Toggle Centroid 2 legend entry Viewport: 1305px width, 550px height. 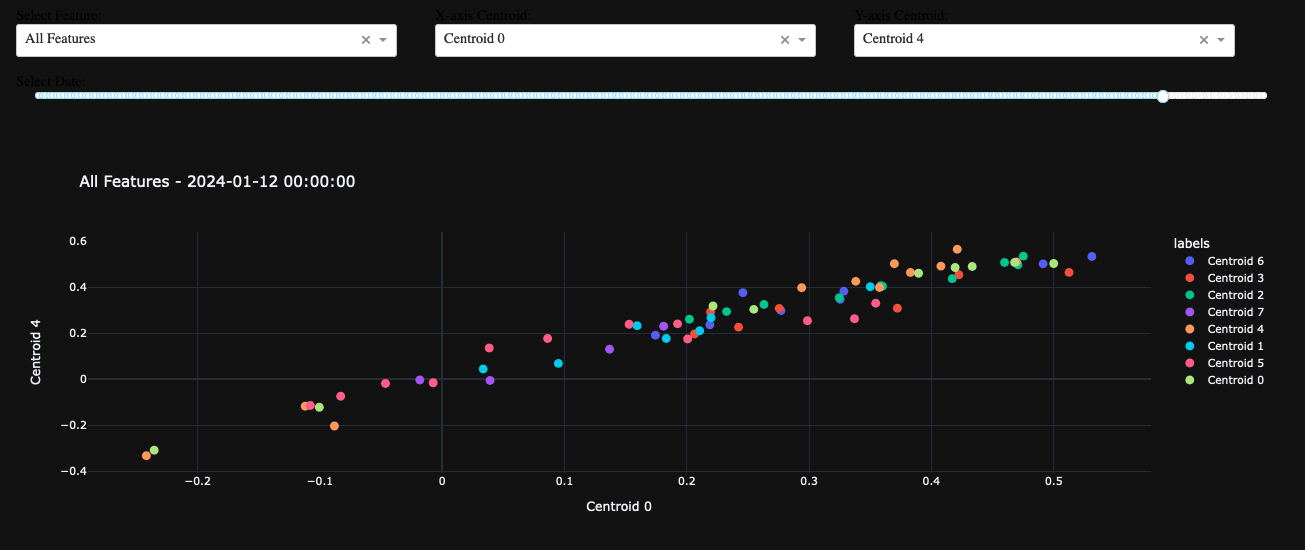[1235, 295]
